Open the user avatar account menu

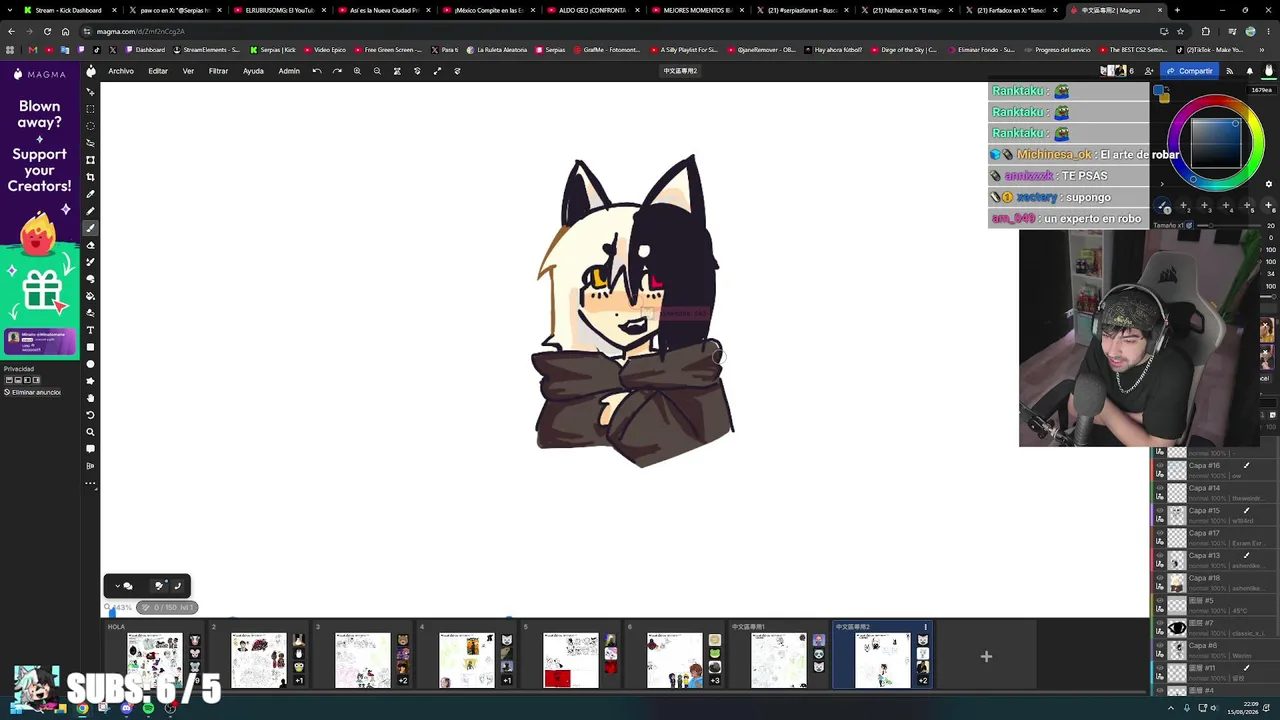[1268, 71]
